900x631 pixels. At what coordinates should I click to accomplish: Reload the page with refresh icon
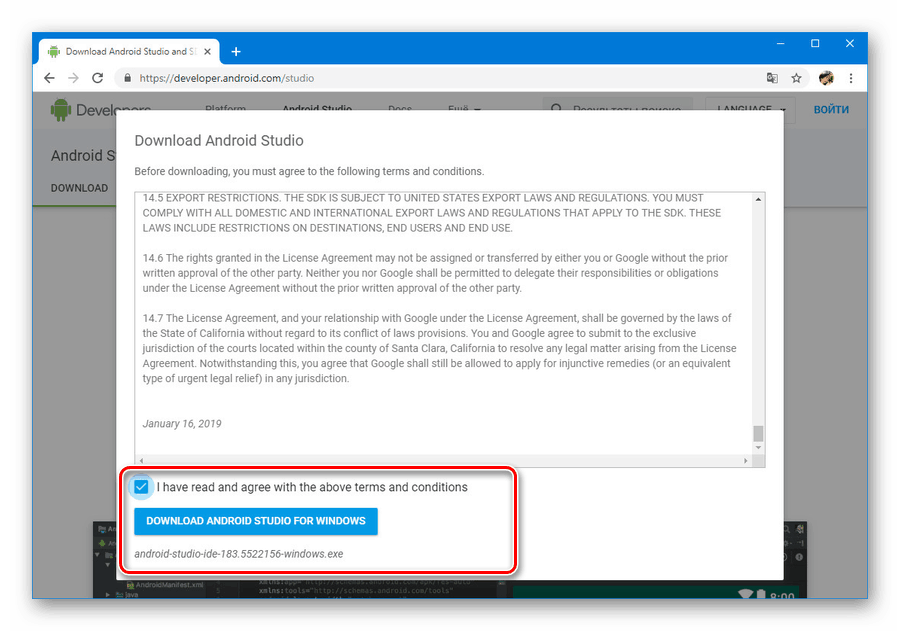coord(98,78)
